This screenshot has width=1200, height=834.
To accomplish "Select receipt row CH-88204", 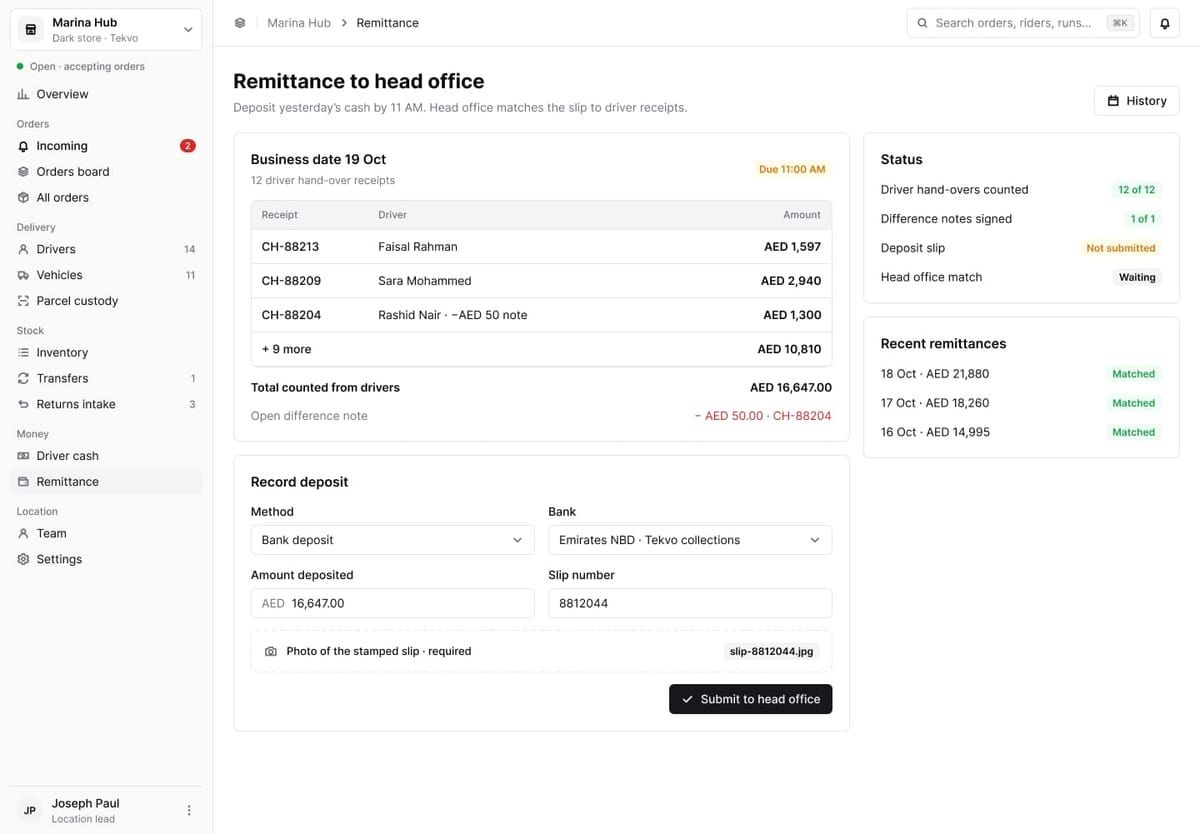I will 541,315.
